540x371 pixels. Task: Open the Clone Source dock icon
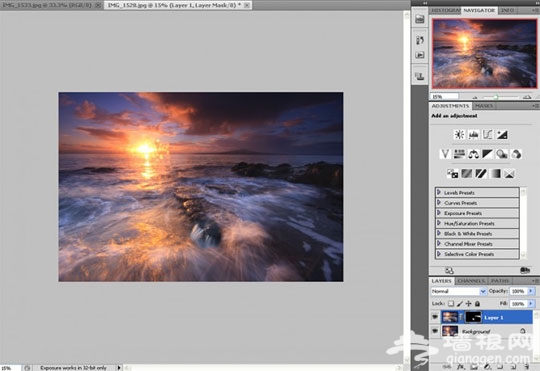tap(419, 76)
